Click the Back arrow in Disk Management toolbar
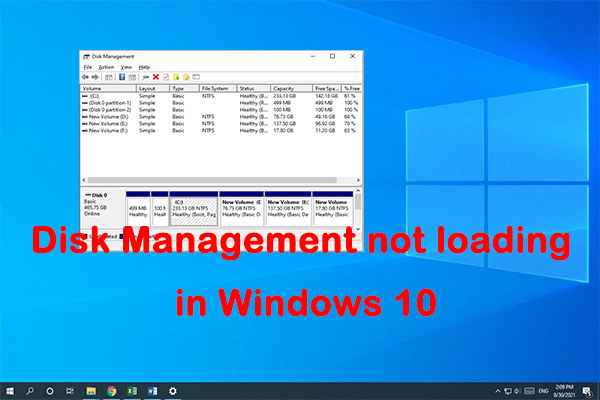This screenshot has height=400, width=600. [85, 77]
